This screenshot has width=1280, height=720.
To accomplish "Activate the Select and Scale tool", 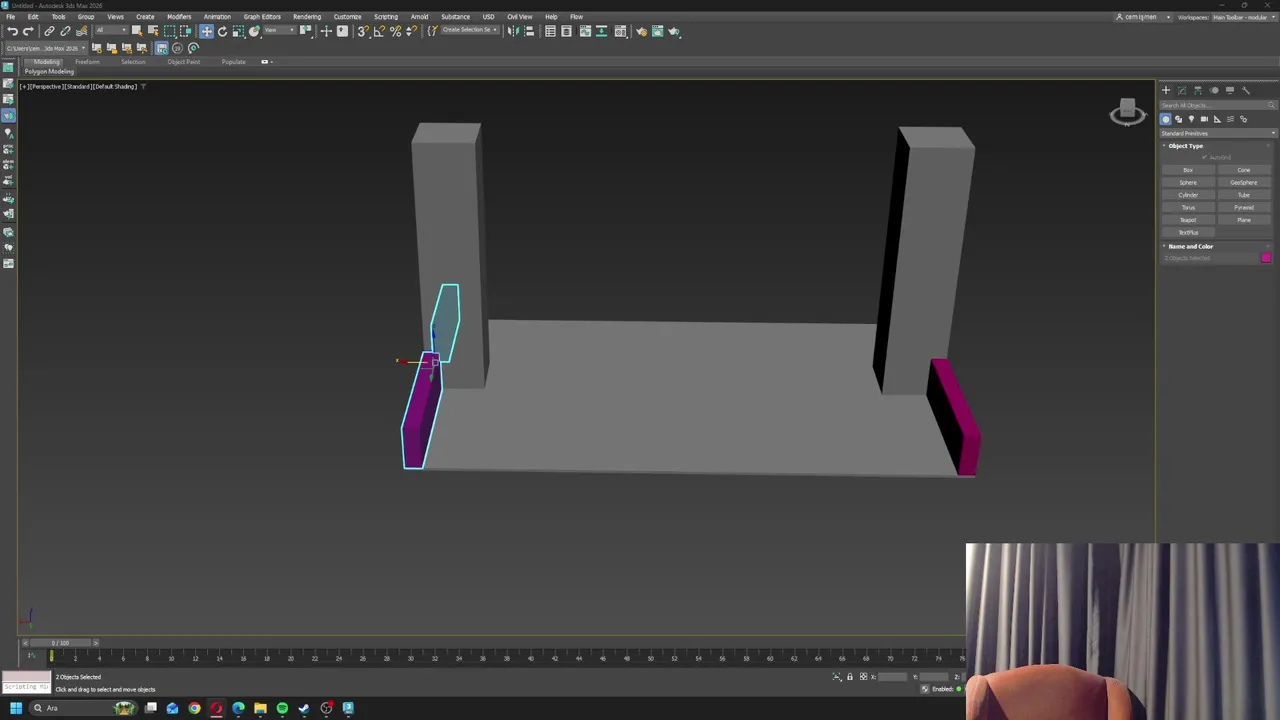I will (x=238, y=31).
